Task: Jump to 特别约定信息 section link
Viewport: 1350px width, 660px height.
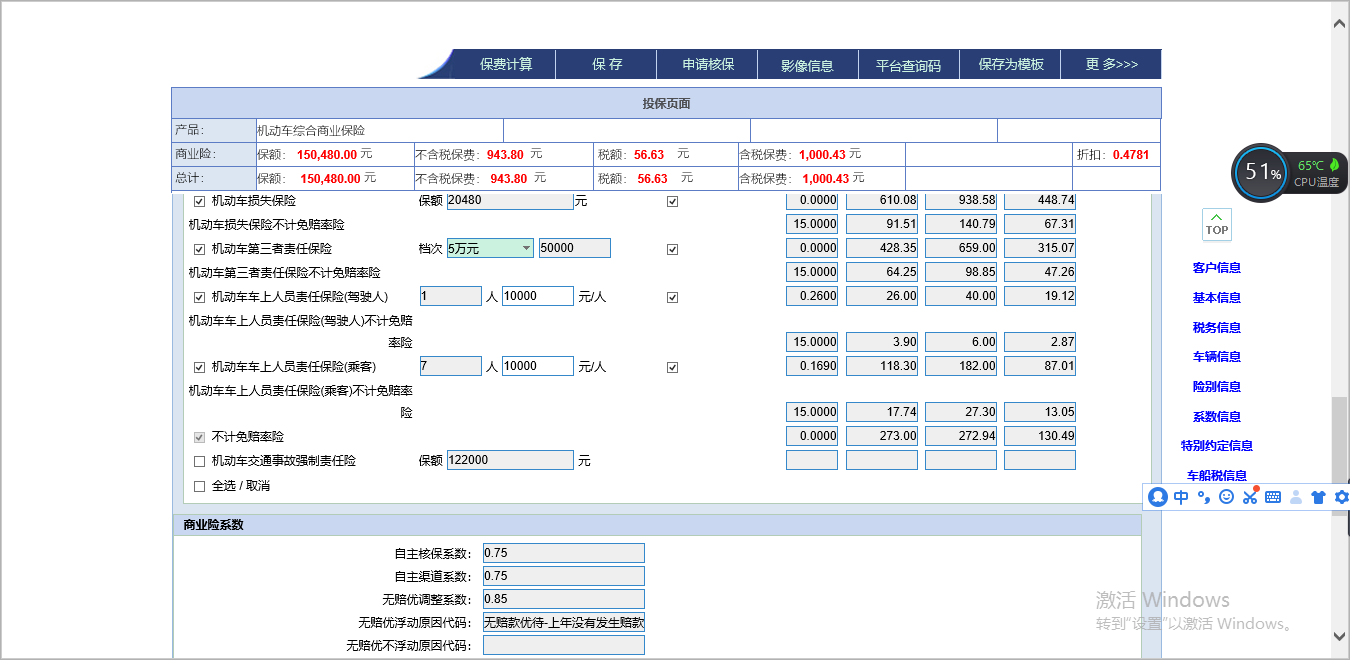Action: click(1216, 446)
